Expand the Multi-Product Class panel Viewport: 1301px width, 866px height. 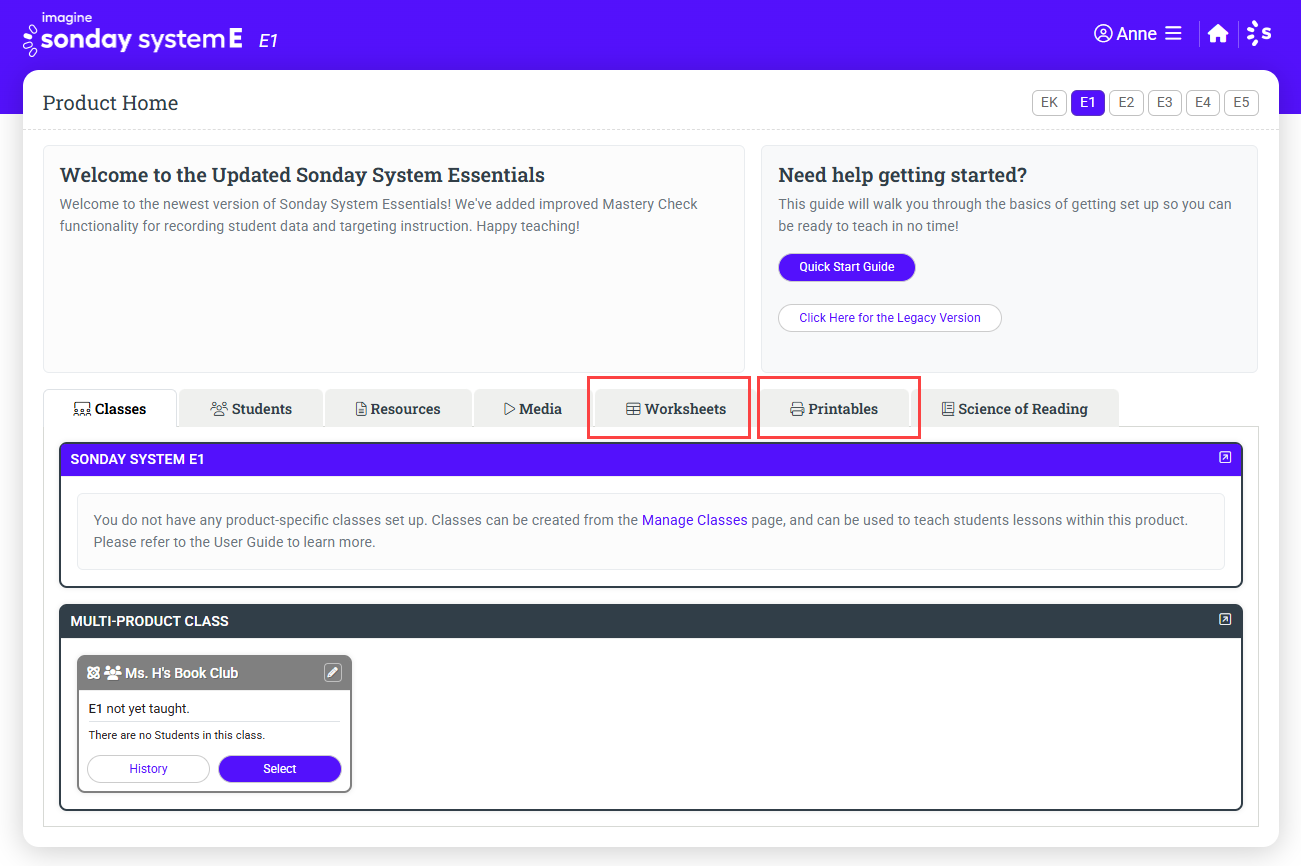[x=1224, y=620]
